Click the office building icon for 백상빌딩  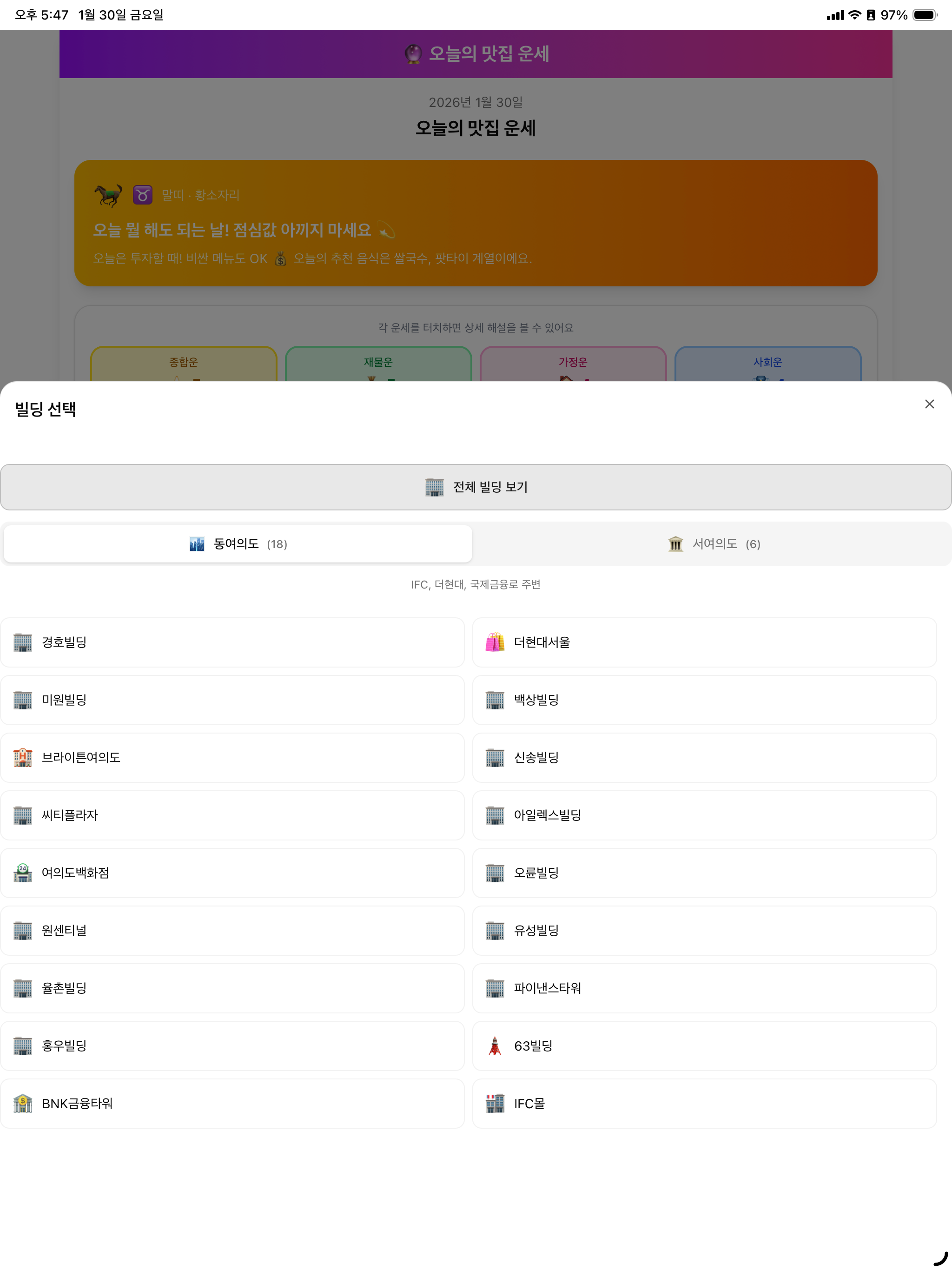(495, 700)
